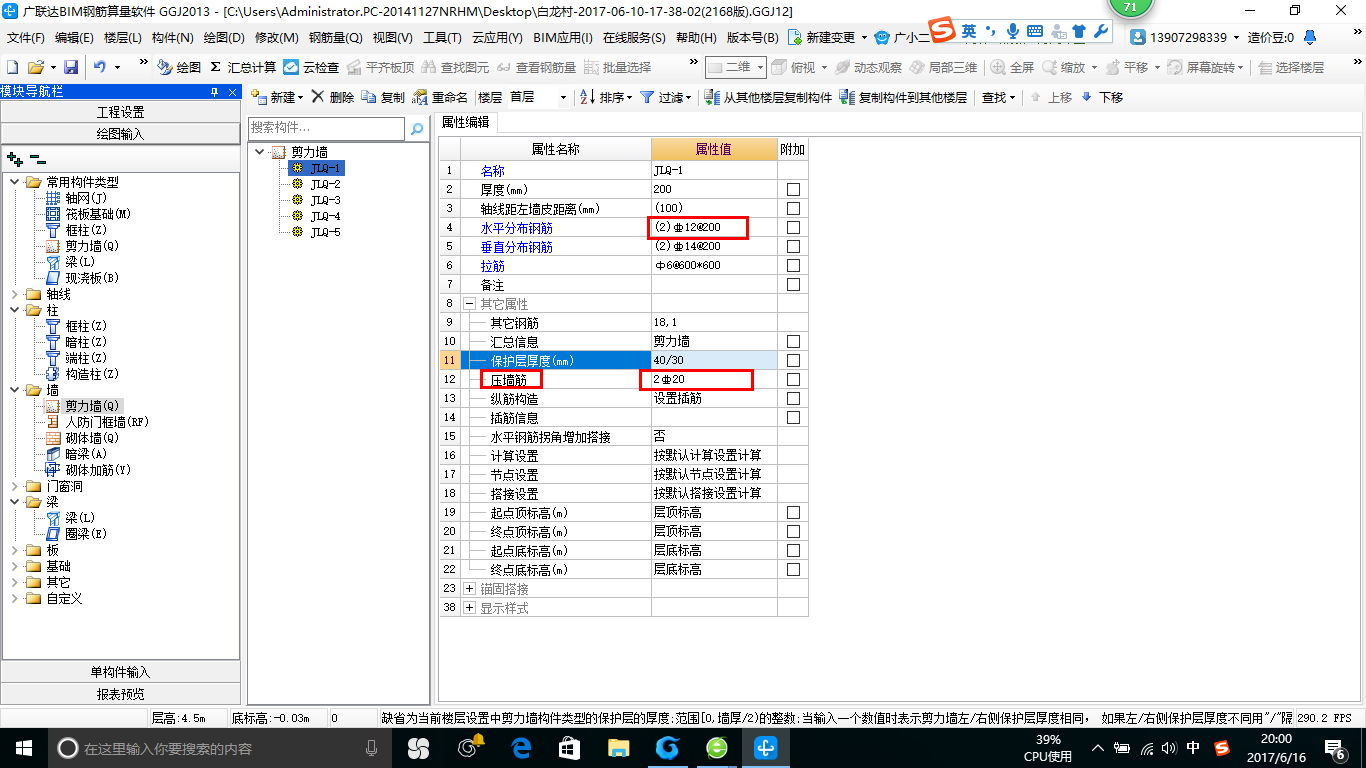
Task: Click 排序 sort button
Action: (x=606, y=97)
